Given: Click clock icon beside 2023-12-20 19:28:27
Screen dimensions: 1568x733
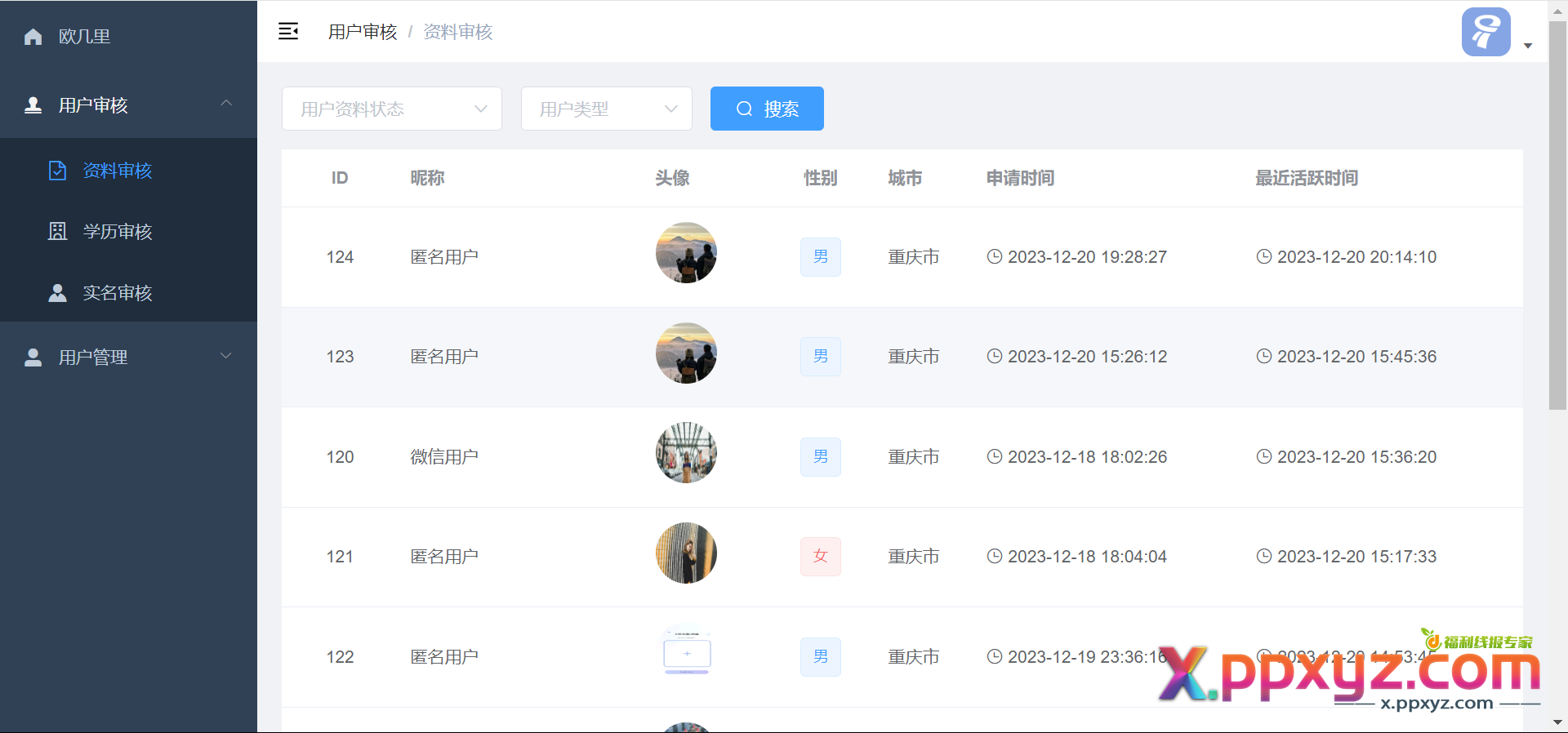Looking at the screenshot, I should (994, 256).
